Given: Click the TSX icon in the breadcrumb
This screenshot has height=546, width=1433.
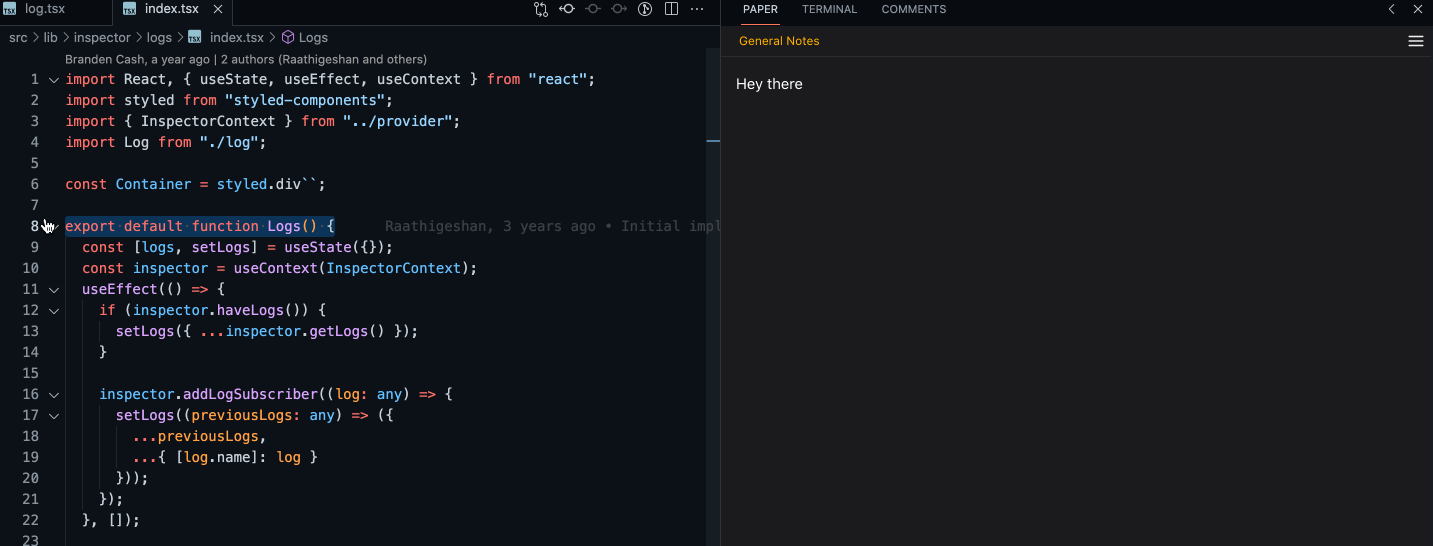Looking at the screenshot, I should click(x=195, y=37).
